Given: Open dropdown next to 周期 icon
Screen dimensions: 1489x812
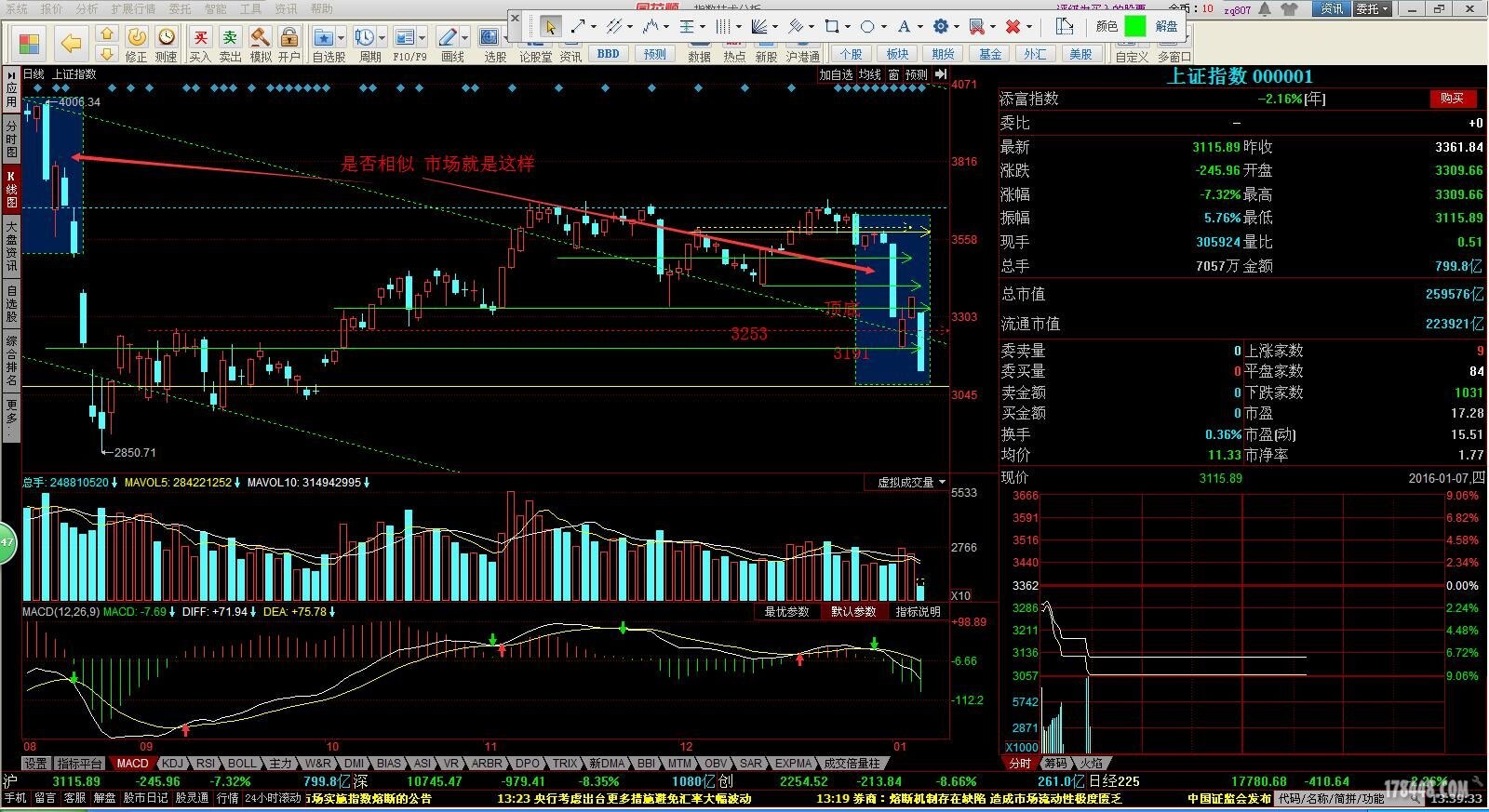Looking at the screenshot, I should [x=382, y=38].
